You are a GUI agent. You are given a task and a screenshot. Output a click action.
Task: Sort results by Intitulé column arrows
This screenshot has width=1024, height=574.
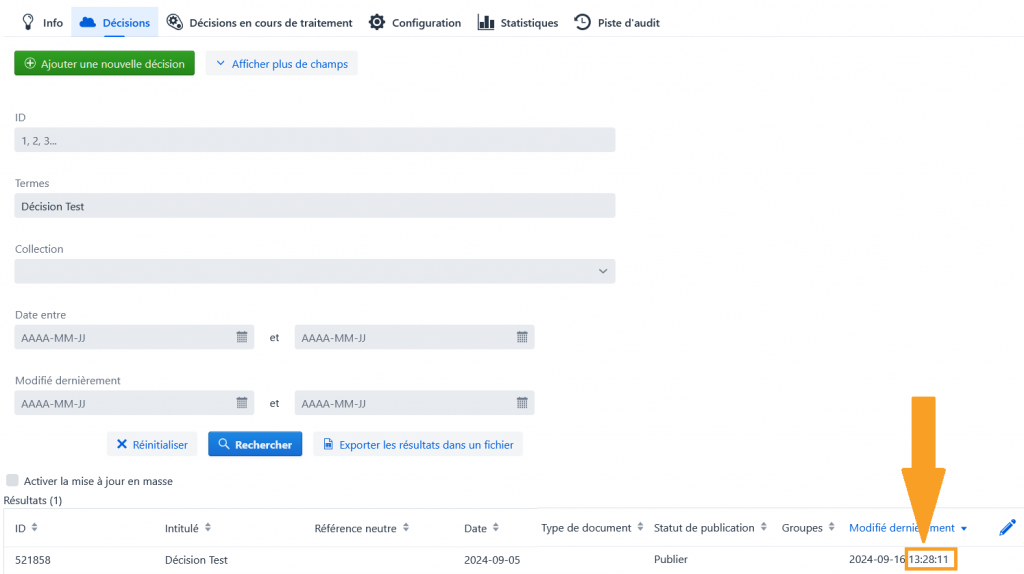tap(208, 528)
